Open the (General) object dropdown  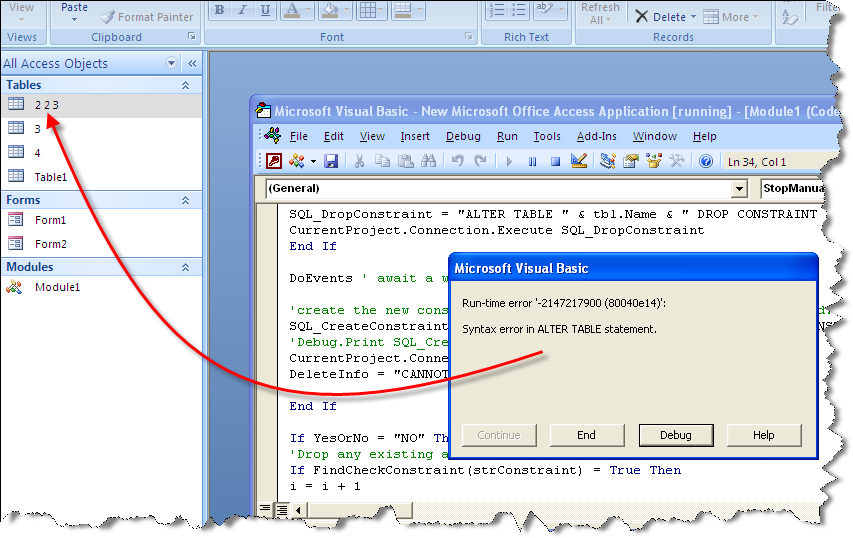[x=739, y=189]
